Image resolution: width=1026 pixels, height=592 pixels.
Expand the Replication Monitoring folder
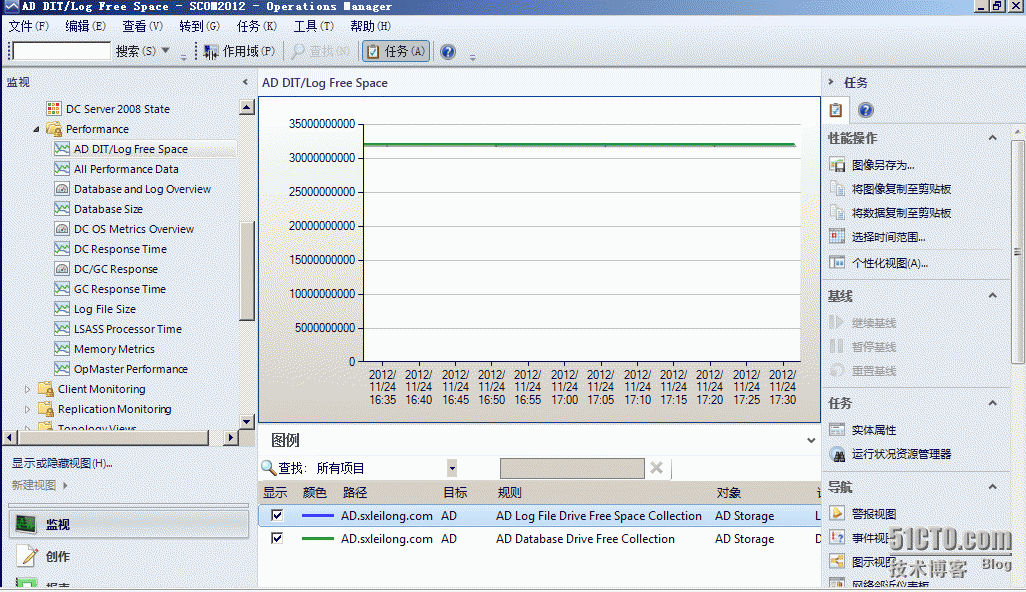click(27, 409)
